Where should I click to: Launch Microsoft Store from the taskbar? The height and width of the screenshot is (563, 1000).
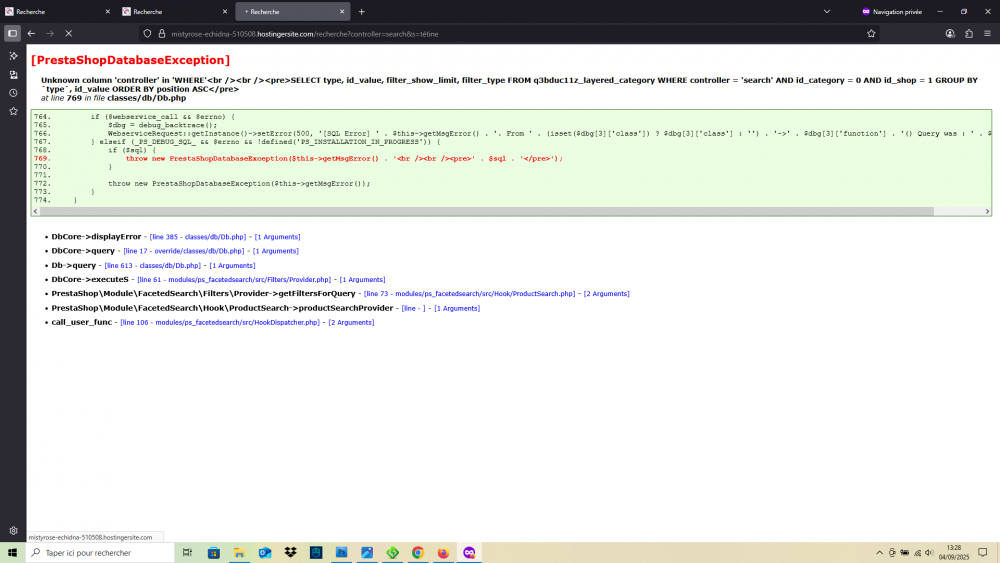point(214,553)
